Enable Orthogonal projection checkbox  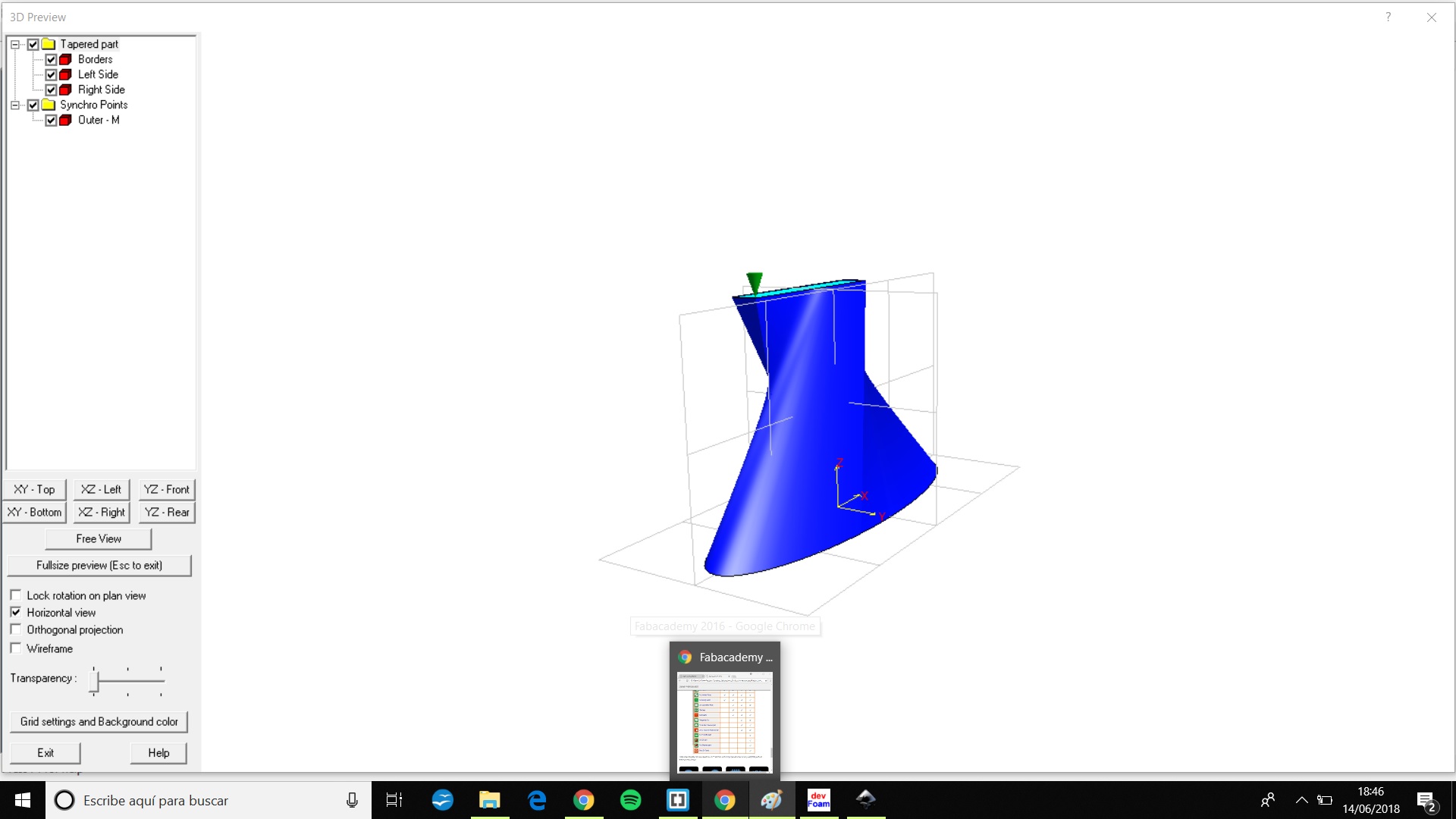point(16,629)
